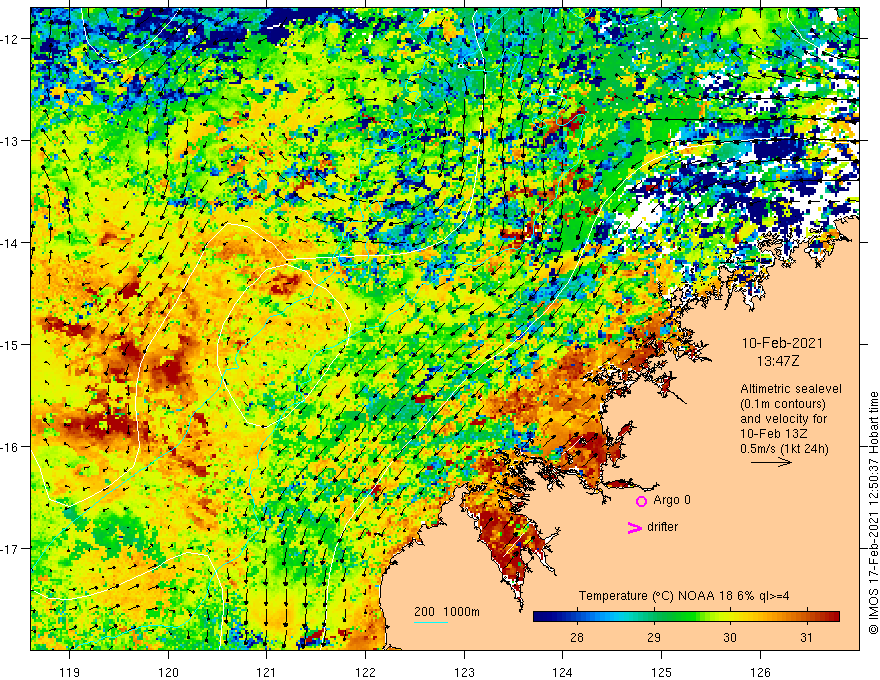Click the 'Altimetric sealevel' legend text
Image resolution: width=880 pixels, height=680 pixels.
(791, 389)
